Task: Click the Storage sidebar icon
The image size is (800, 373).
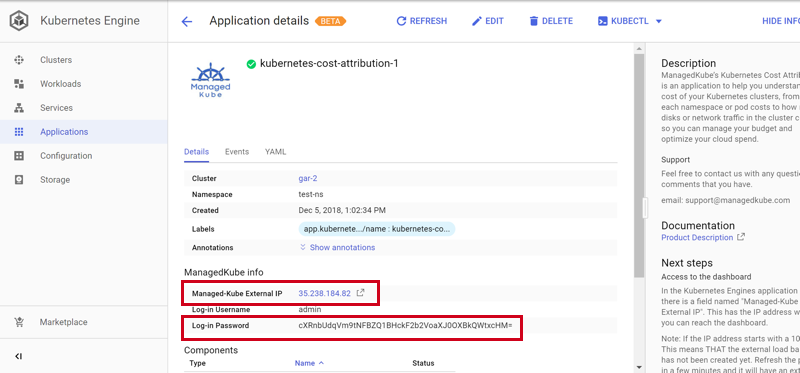Action: (19, 180)
